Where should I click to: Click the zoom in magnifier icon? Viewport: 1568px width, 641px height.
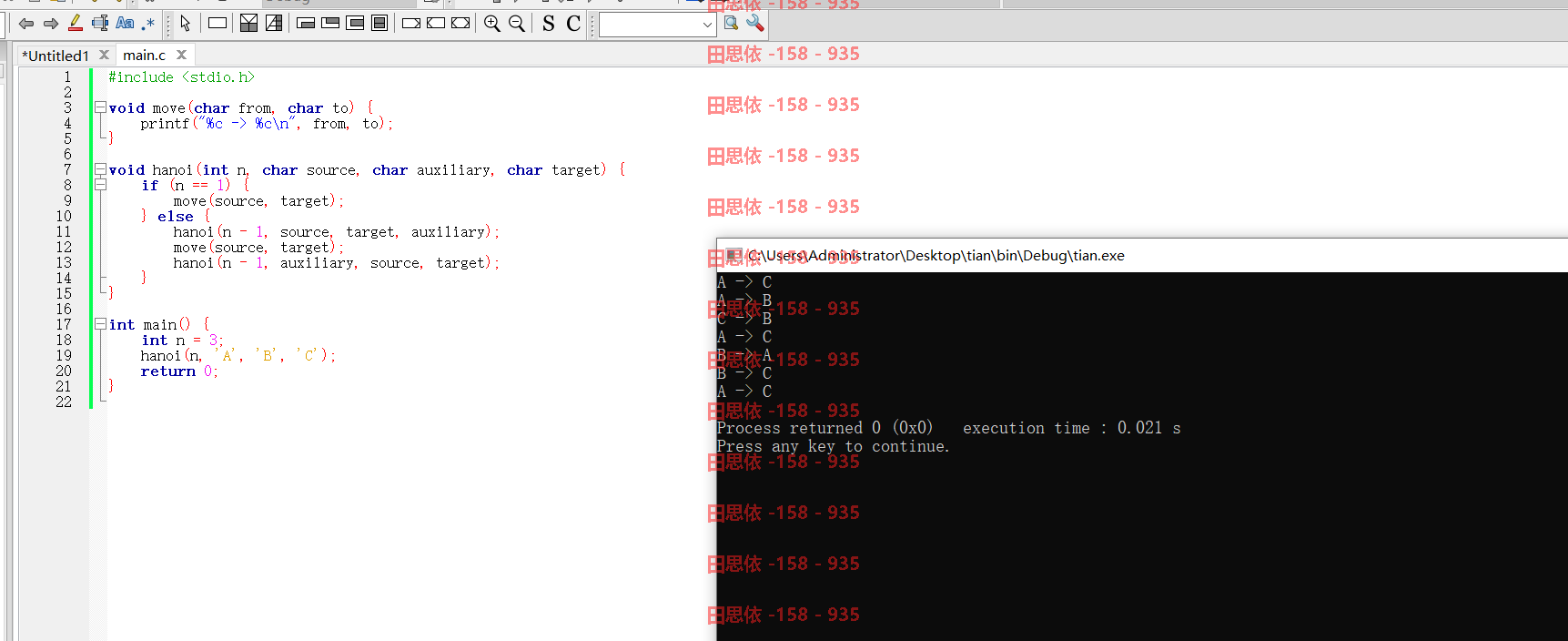492,24
